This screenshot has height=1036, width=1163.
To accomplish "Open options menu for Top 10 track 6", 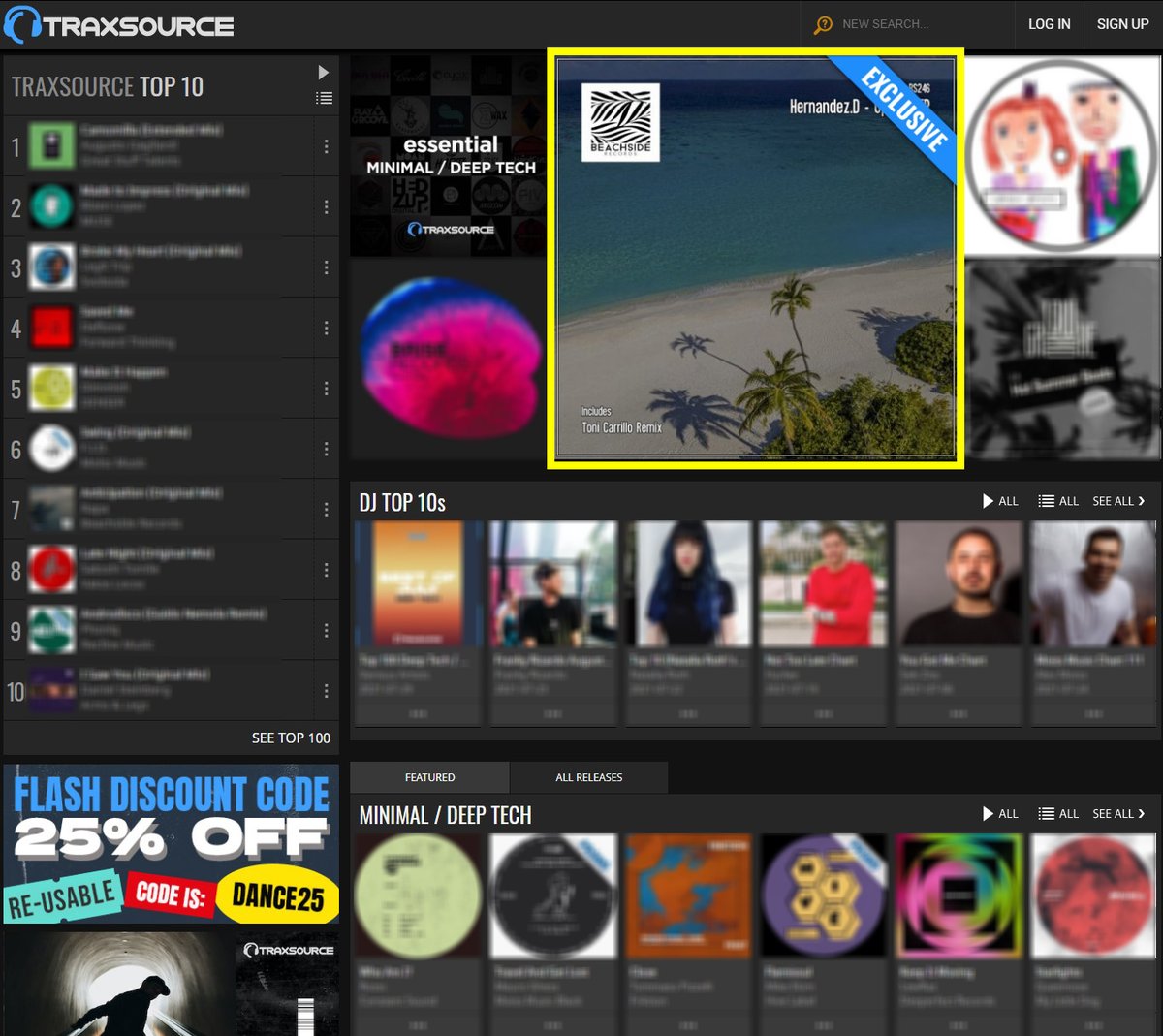I will tap(326, 449).
